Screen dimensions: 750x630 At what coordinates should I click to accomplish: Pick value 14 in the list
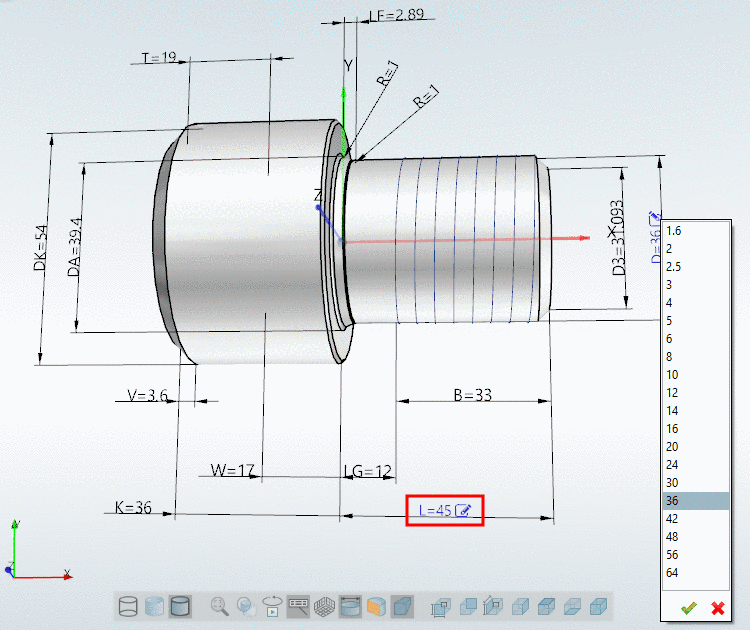(696, 411)
